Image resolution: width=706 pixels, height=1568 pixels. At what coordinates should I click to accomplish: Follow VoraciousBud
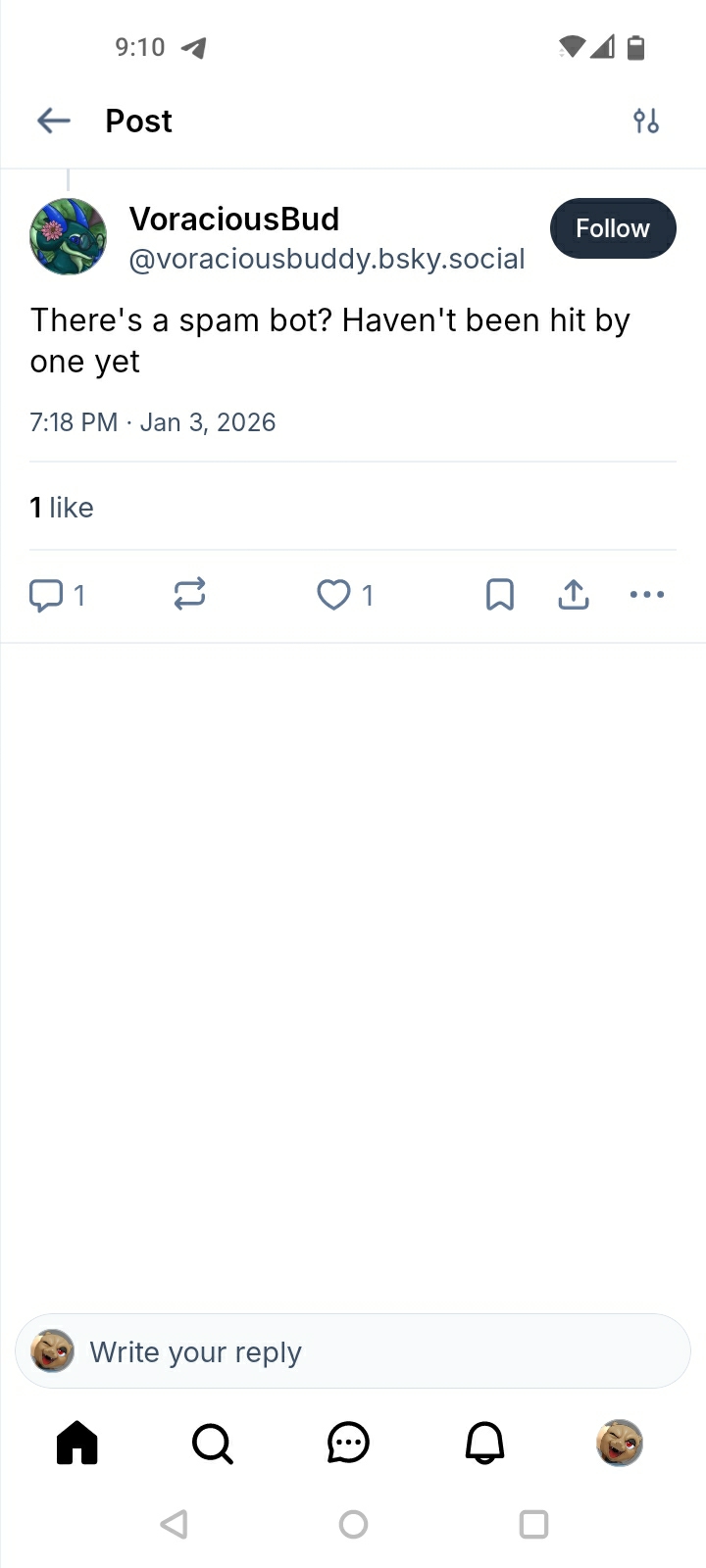[613, 228]
